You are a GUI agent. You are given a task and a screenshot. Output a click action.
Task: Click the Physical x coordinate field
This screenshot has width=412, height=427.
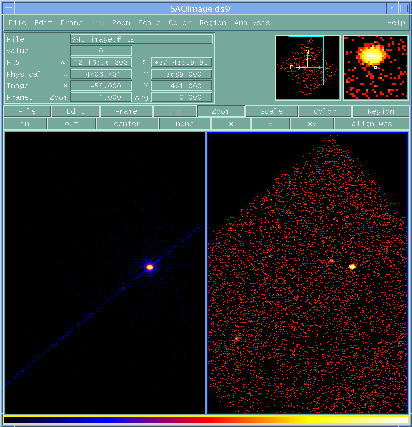point(101,74)
